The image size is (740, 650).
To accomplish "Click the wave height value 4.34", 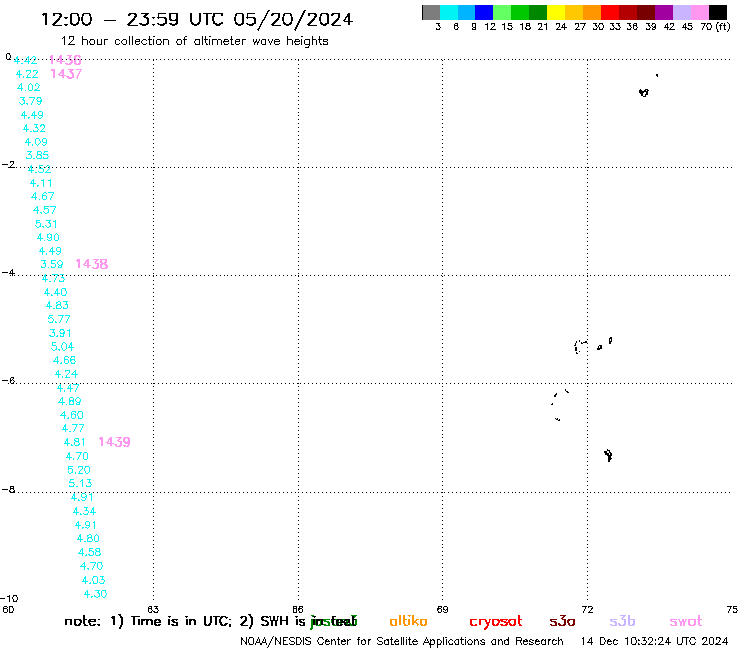I will click(84, 511).
